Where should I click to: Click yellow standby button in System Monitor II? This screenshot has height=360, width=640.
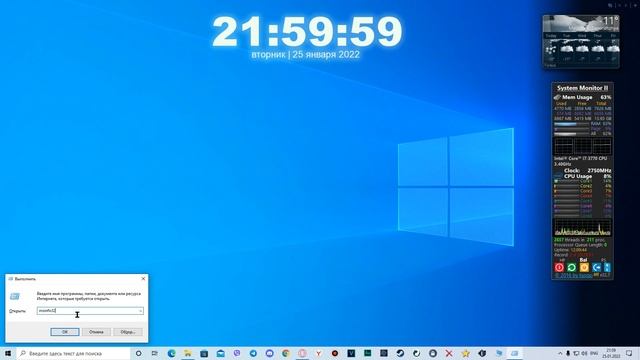(584, 267)
